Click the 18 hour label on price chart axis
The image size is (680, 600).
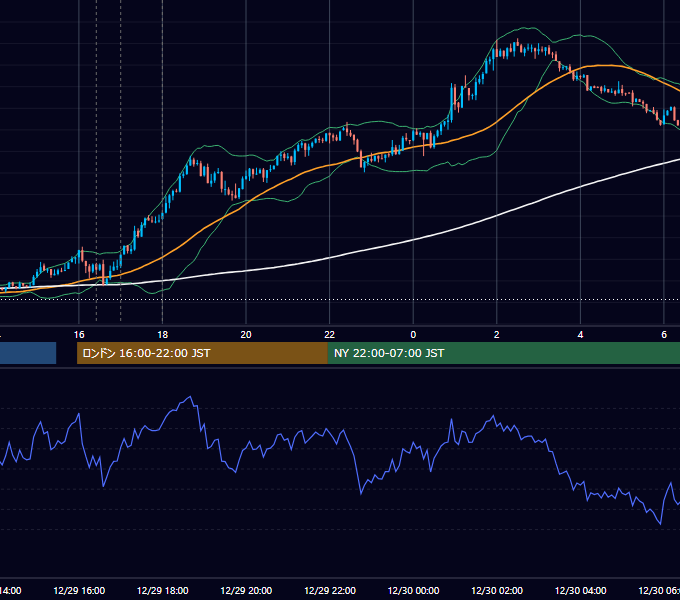163,335
